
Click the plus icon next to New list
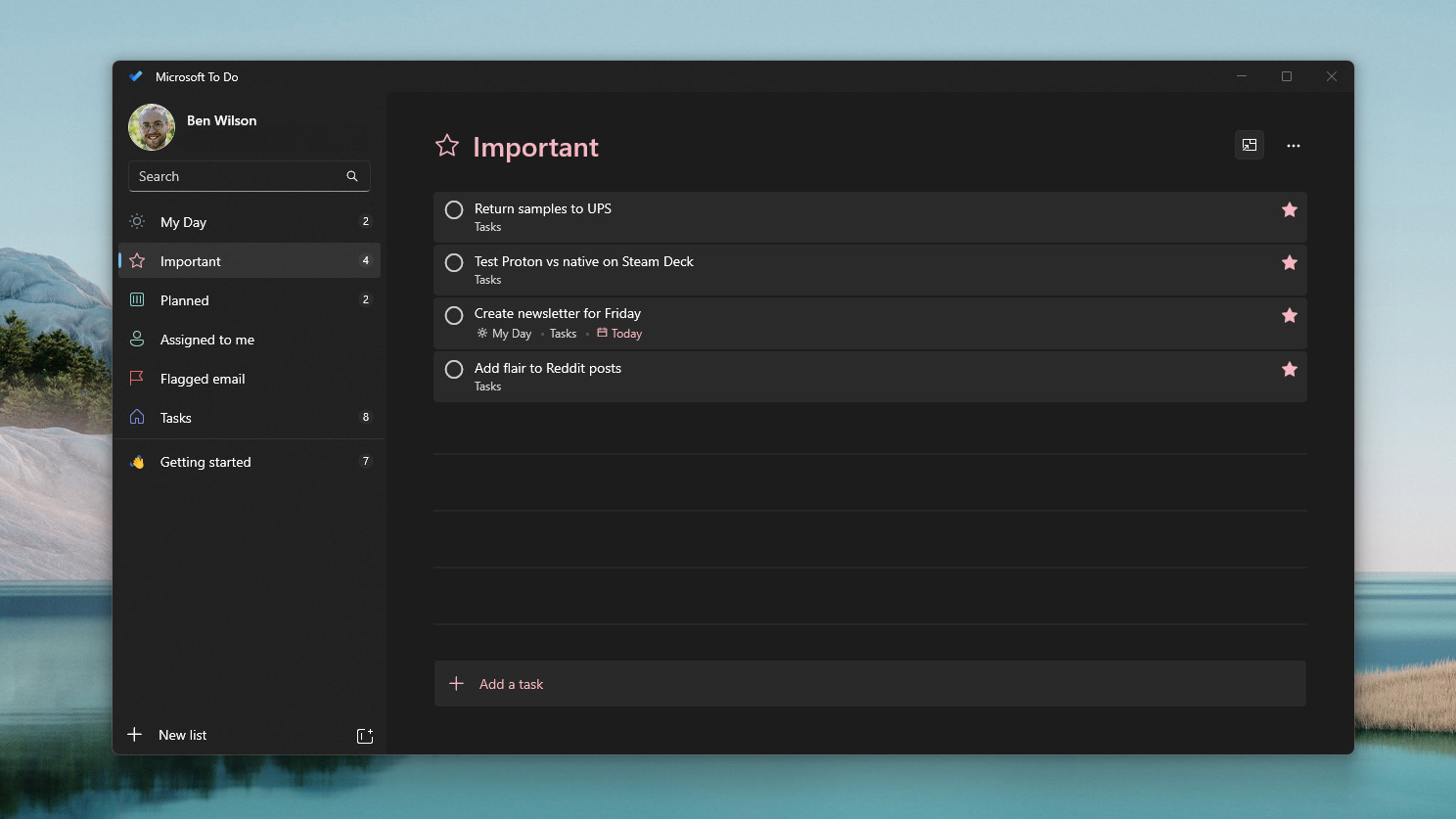tap(135, 734)
